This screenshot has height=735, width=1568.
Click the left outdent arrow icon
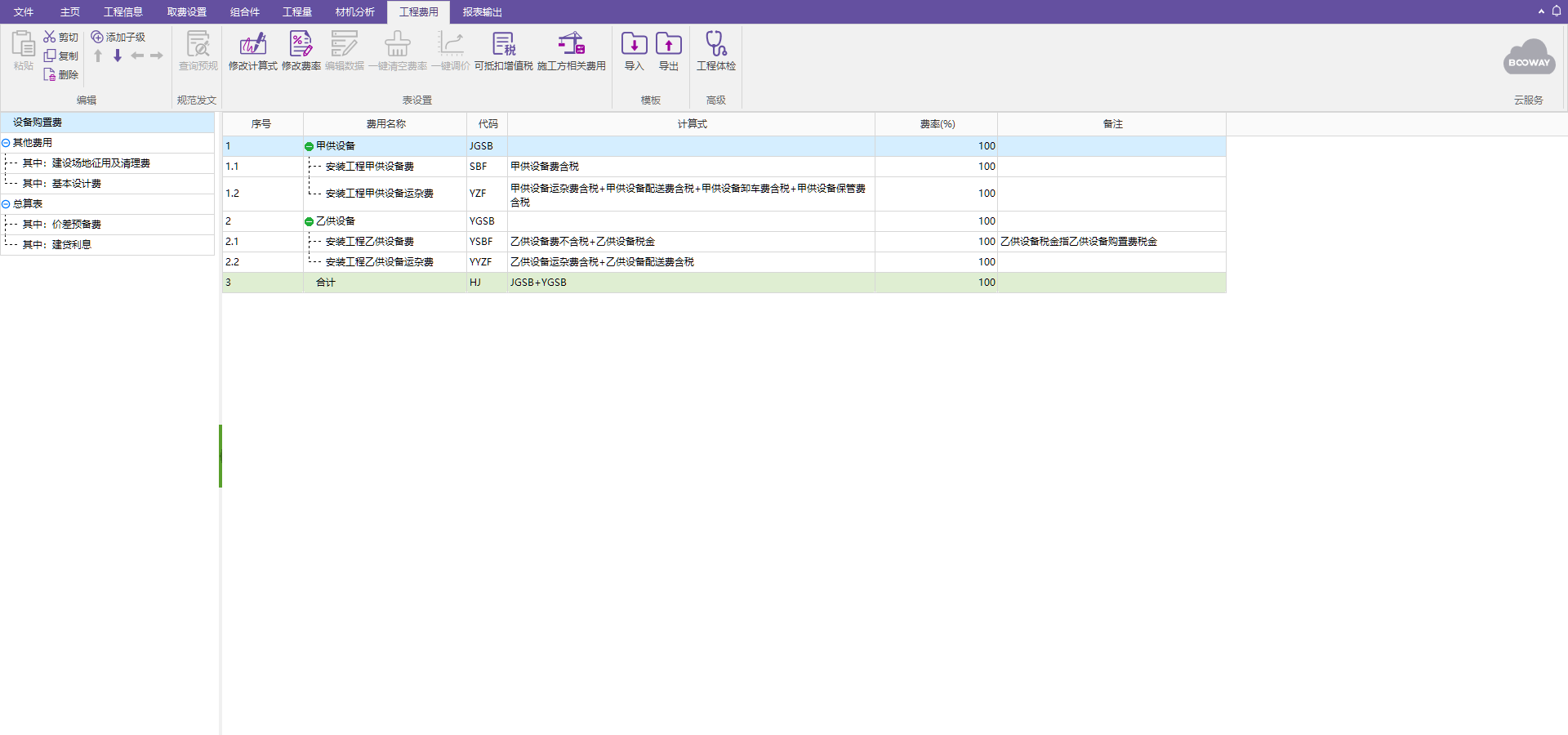137,56
